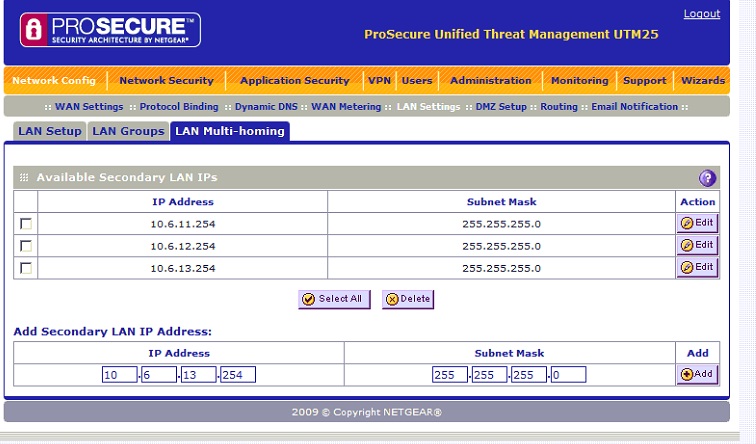This screenshot has height=444, width=756.
Task: Focus the second IP address octet field
Action: point(159,375)
